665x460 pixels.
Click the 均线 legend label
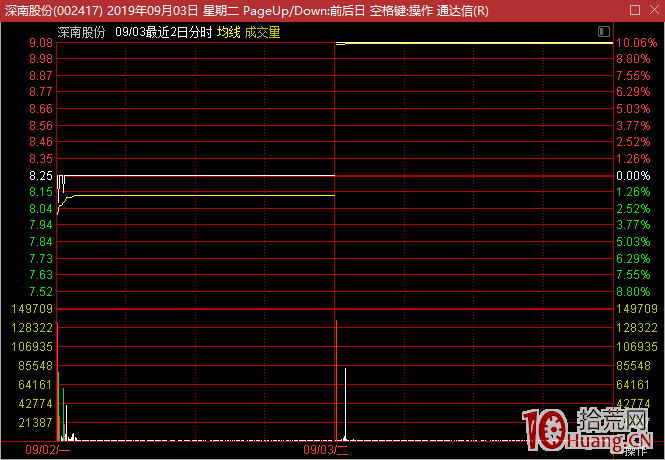pyautogui.click(x=229, y=32)
